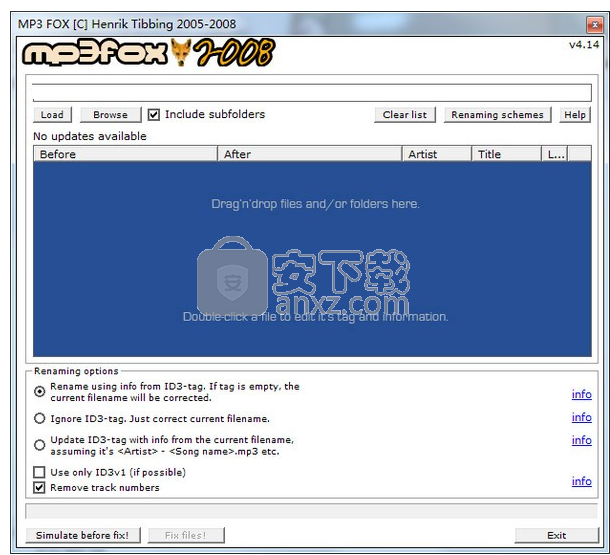Click the truncated L... column header
This screenshot has width=610, height=555.
click(555, 154)
